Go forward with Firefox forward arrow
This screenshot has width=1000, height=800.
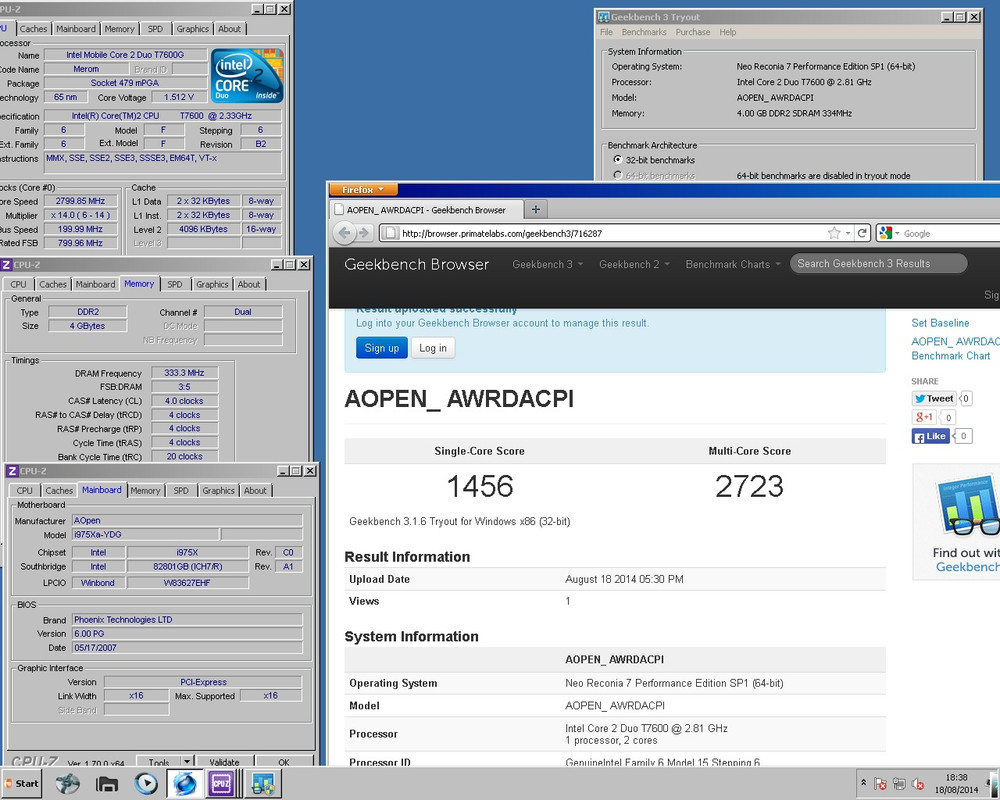pyautogui.click(x=364, y=233)
